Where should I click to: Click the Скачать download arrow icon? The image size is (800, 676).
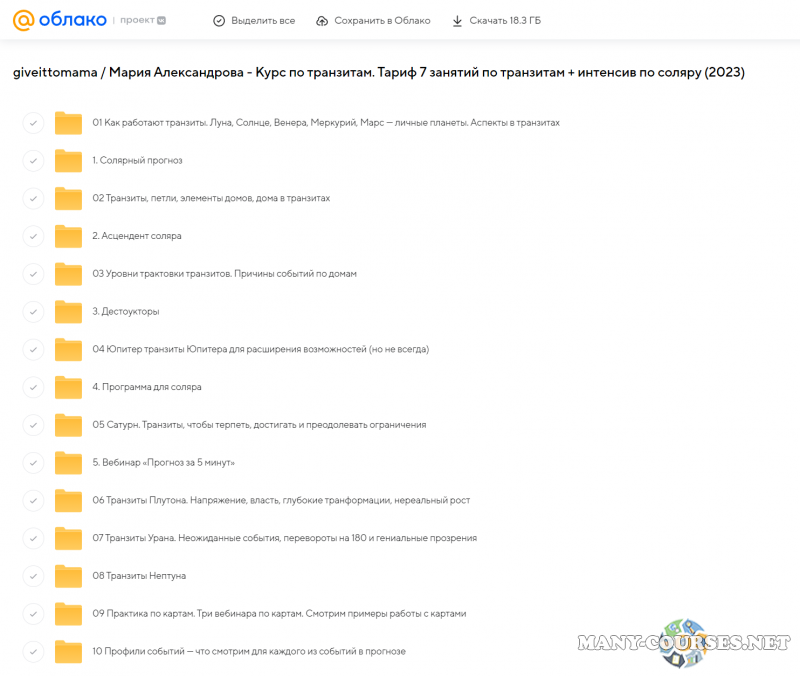point(457,21)
